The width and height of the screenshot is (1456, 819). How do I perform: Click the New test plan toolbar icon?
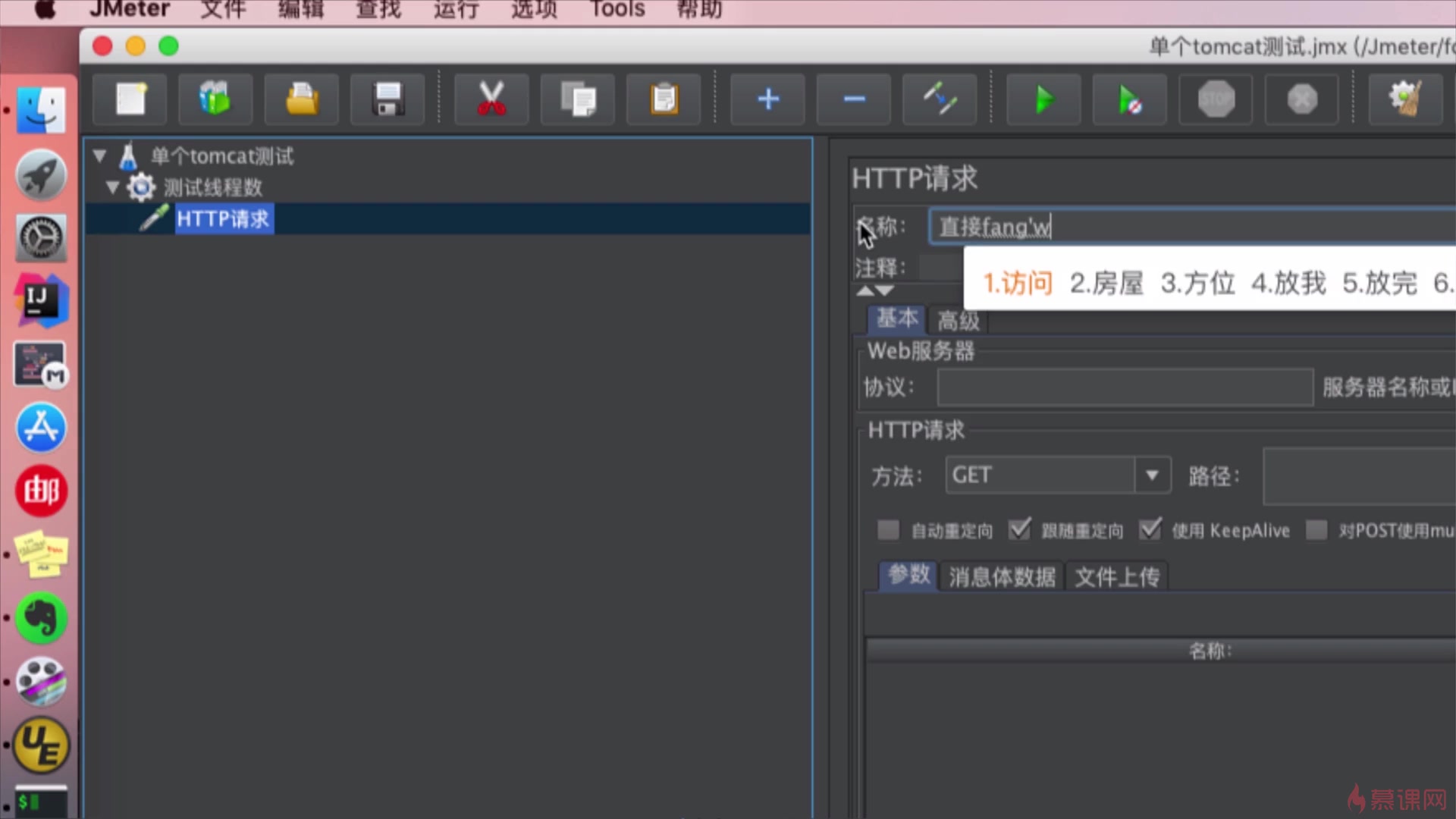pyautogui.click(x=130, y=99)
